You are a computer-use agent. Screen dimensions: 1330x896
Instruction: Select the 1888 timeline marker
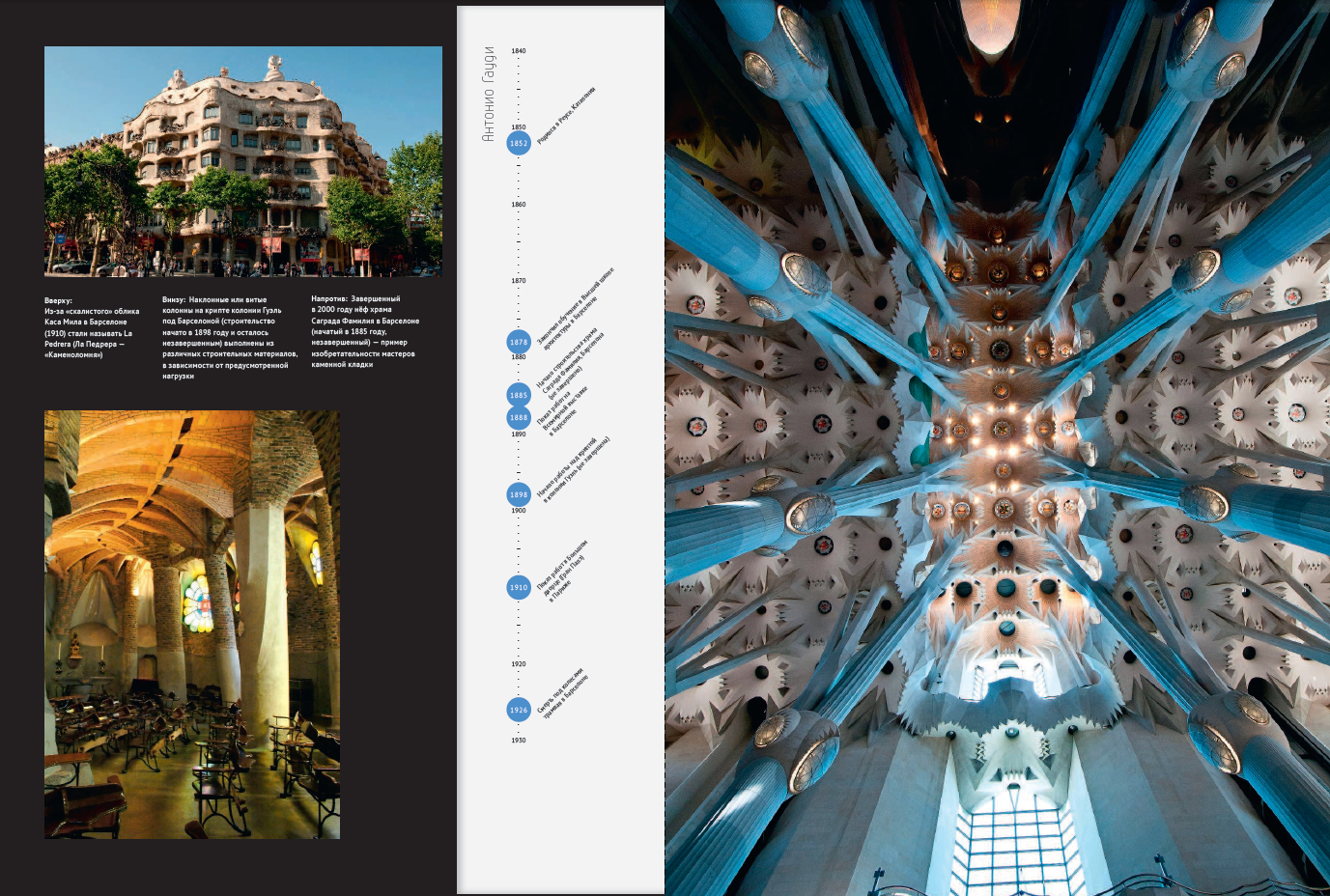[x=519, y=418]
